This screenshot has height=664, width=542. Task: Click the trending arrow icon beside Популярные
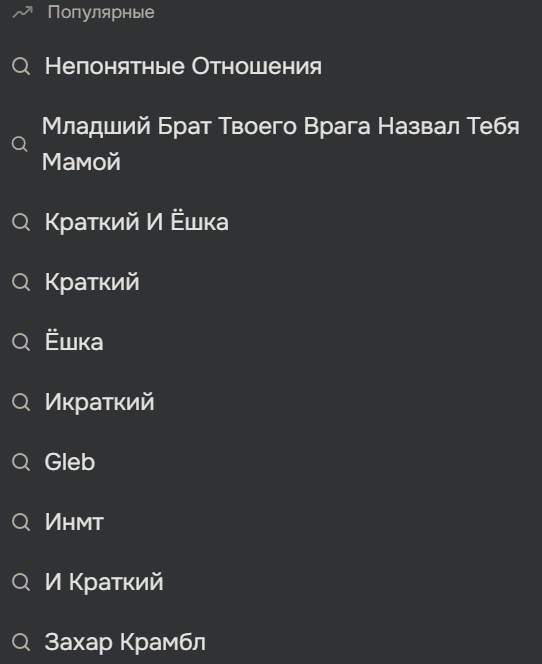click(x=22, y=12)
